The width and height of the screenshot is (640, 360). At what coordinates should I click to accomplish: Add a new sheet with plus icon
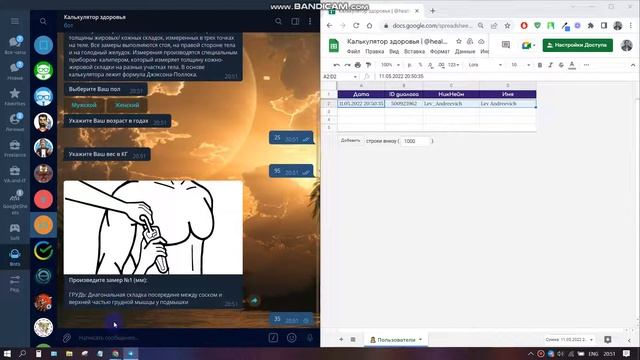pos(341,339)
